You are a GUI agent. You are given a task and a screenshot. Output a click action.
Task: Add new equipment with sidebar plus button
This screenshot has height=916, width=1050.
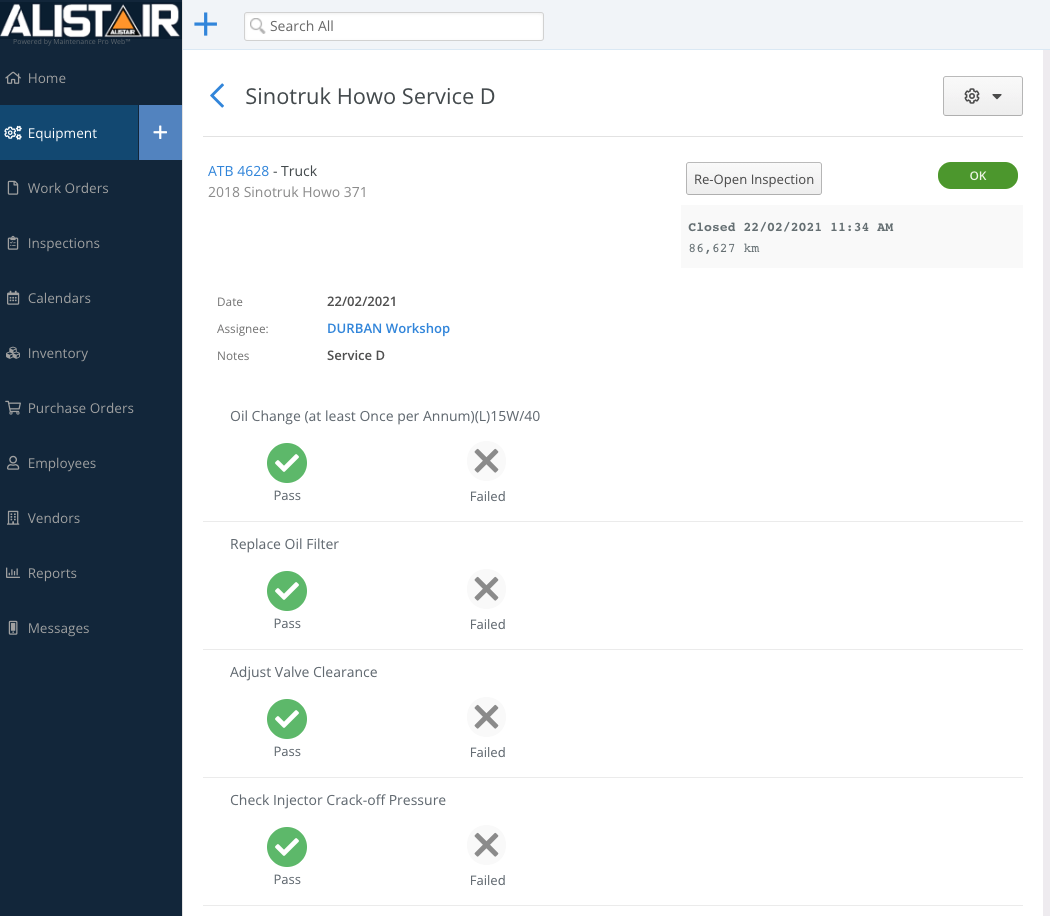(160, 132)
